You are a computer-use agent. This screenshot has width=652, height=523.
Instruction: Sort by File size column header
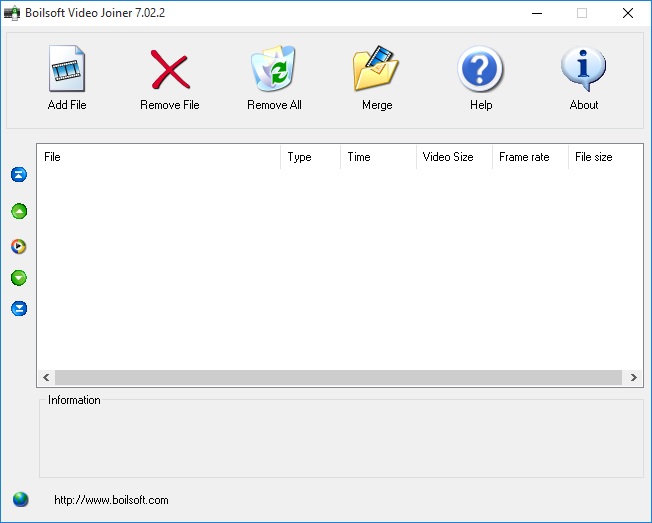(606, 157)
